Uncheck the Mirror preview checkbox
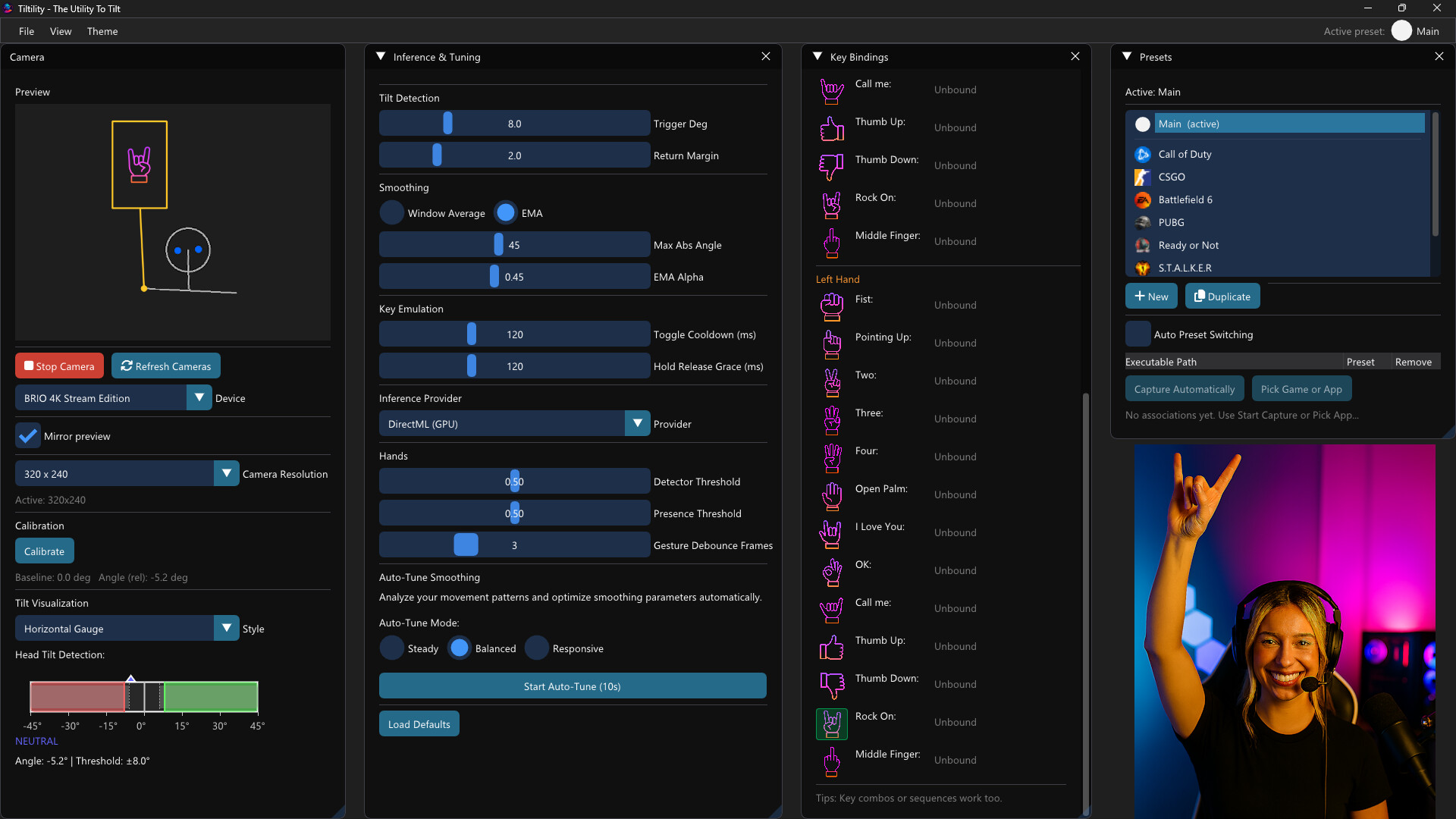Screen dimensions: 1456x819 tap(28, 436)
